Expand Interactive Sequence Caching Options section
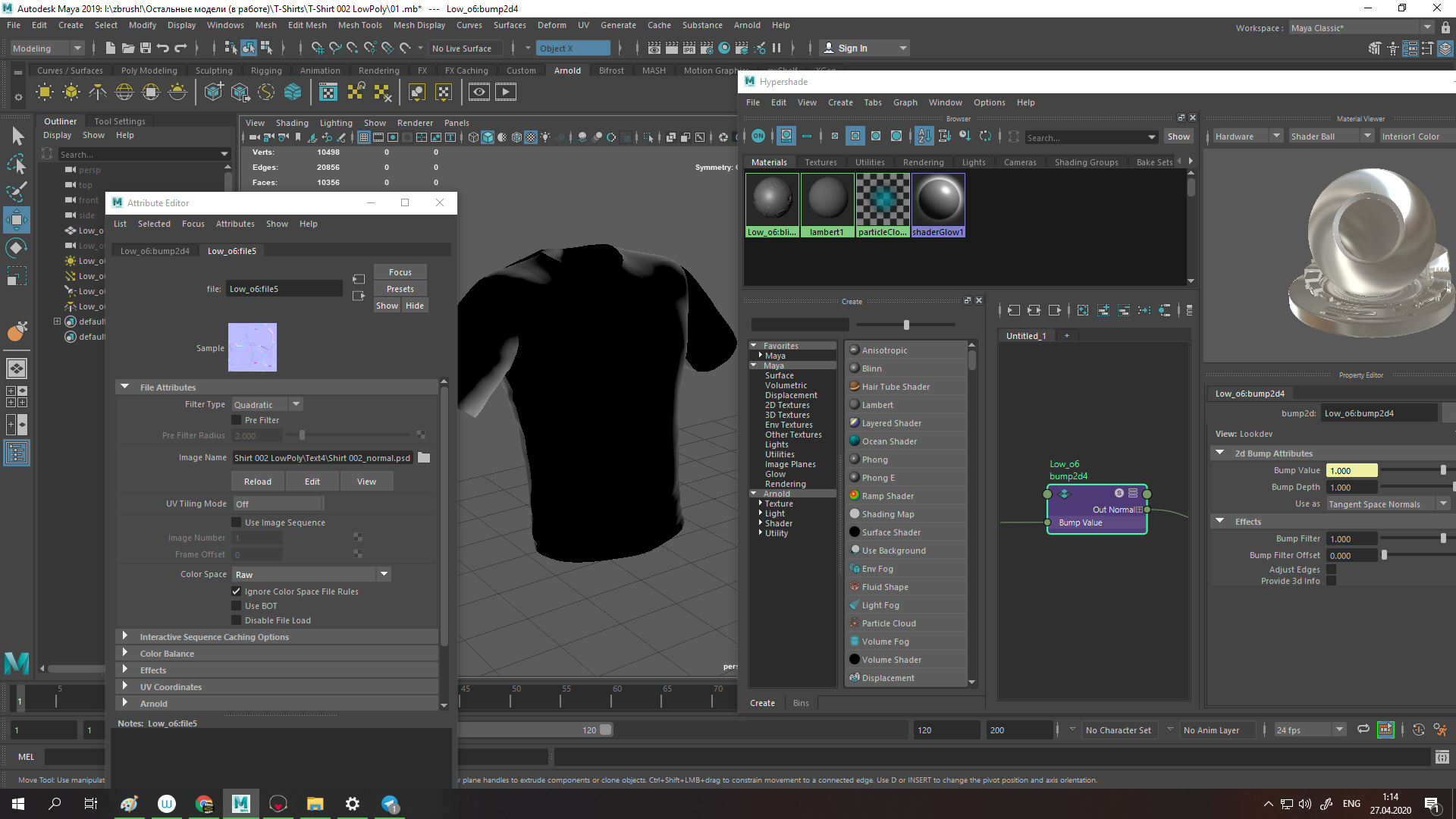 [278, 637]
